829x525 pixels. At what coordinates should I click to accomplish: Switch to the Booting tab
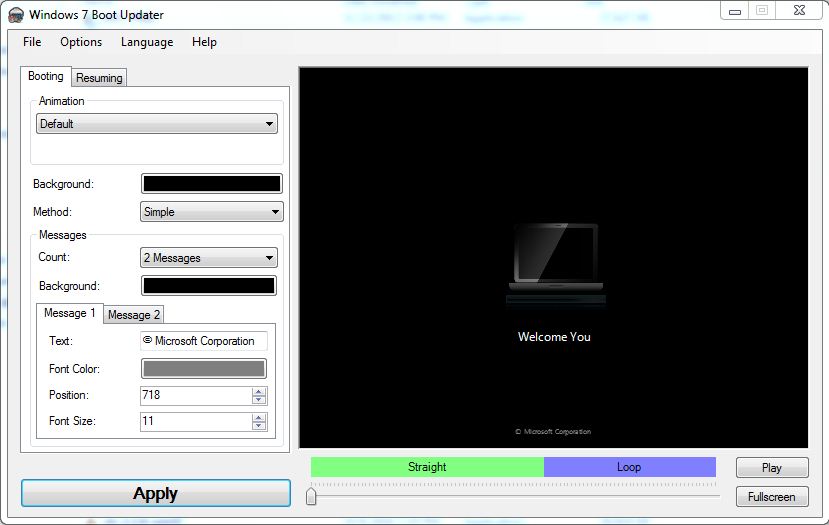click(46, 76)
